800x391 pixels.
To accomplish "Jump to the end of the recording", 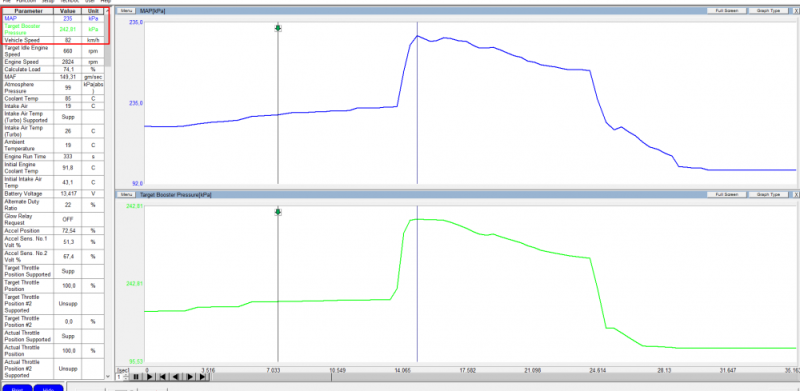I will click(x=203, y=377).
